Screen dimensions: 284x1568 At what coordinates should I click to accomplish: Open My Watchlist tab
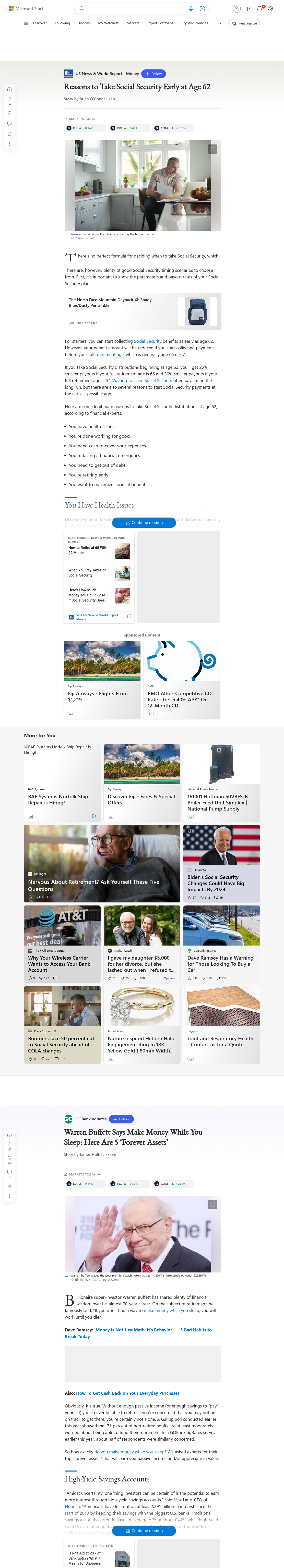[x=109, y=23]
